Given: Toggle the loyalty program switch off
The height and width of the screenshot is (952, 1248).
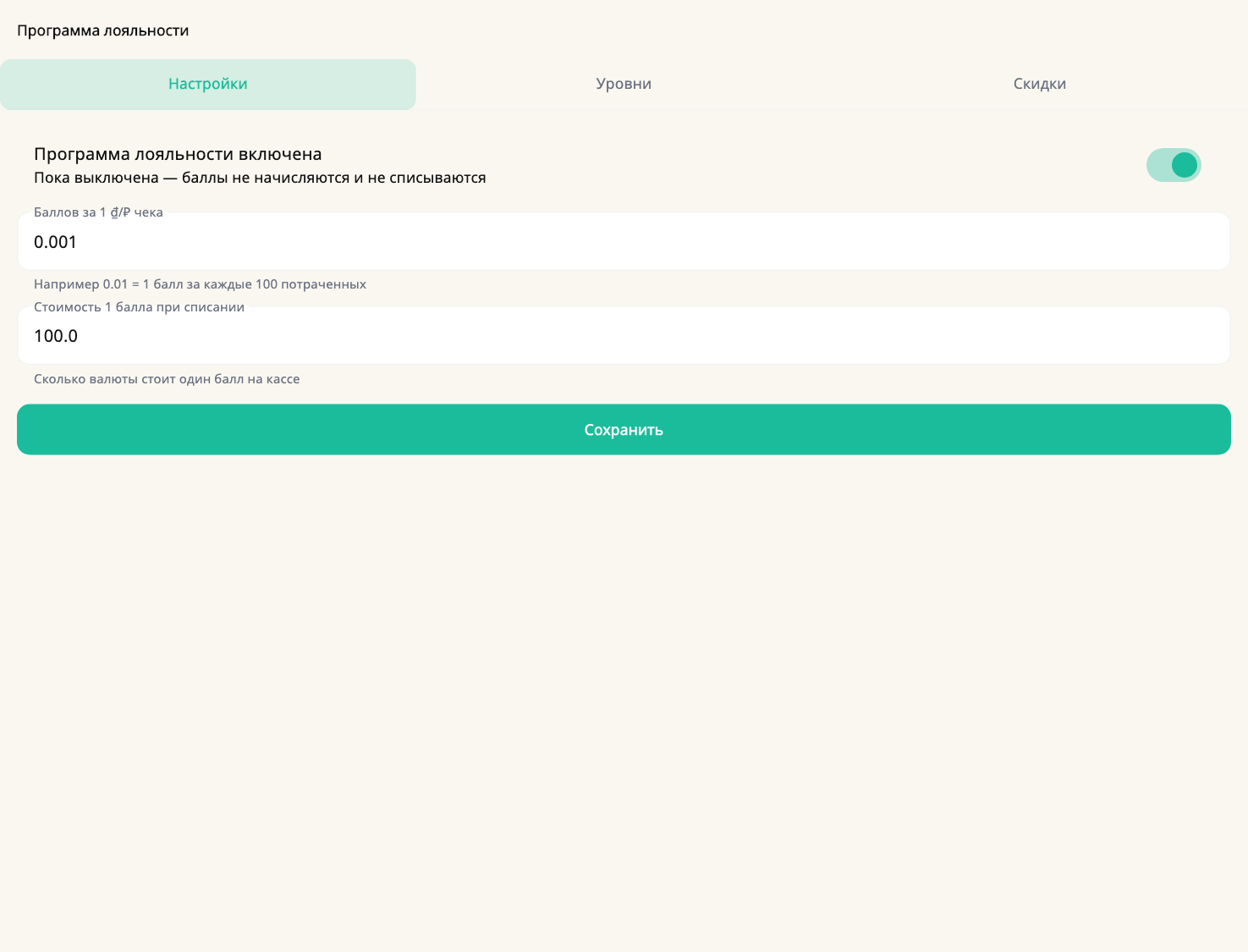Looking at the screenshot, I should click(x=1174, y=165).
